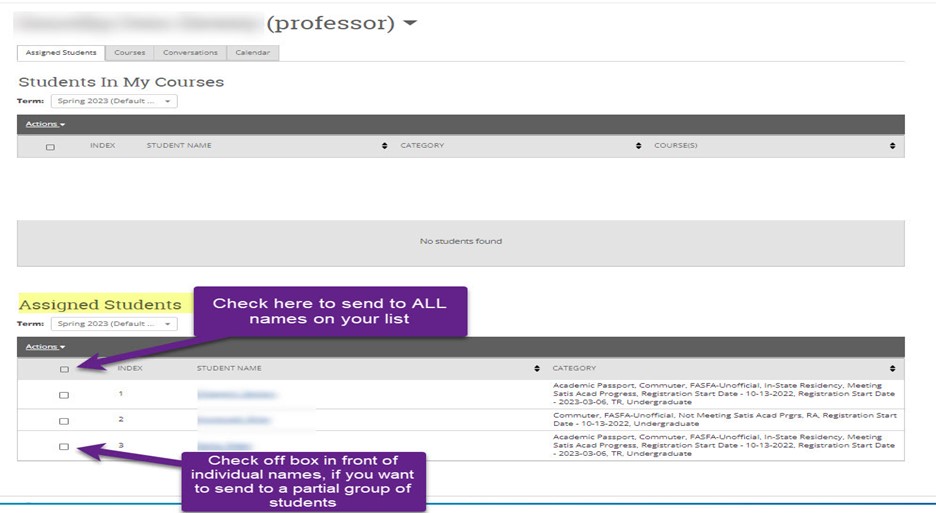Sort by Course(s) column
Viewport: 936px width, 513px height.
892,146
